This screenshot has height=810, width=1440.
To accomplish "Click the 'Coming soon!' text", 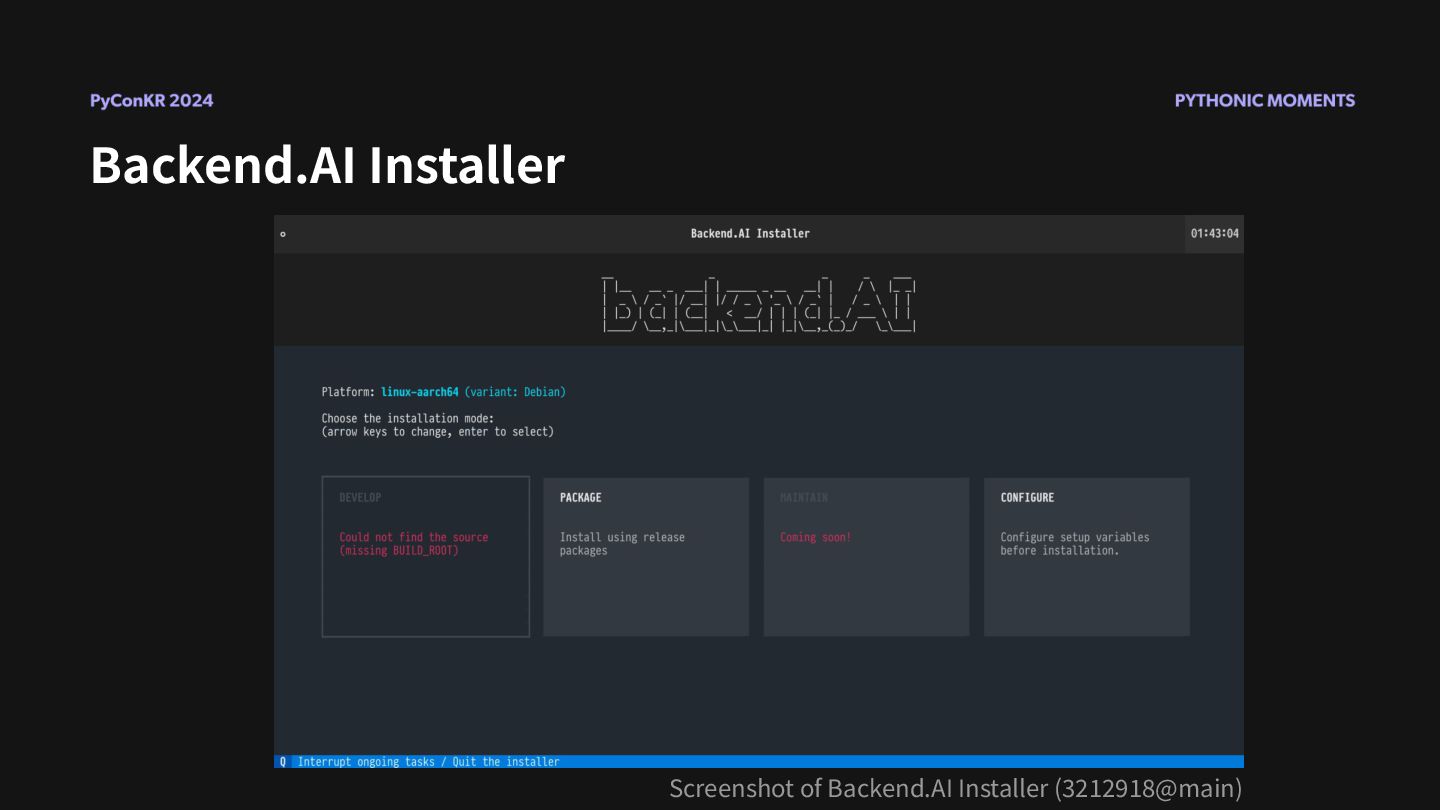I will 816,537.
